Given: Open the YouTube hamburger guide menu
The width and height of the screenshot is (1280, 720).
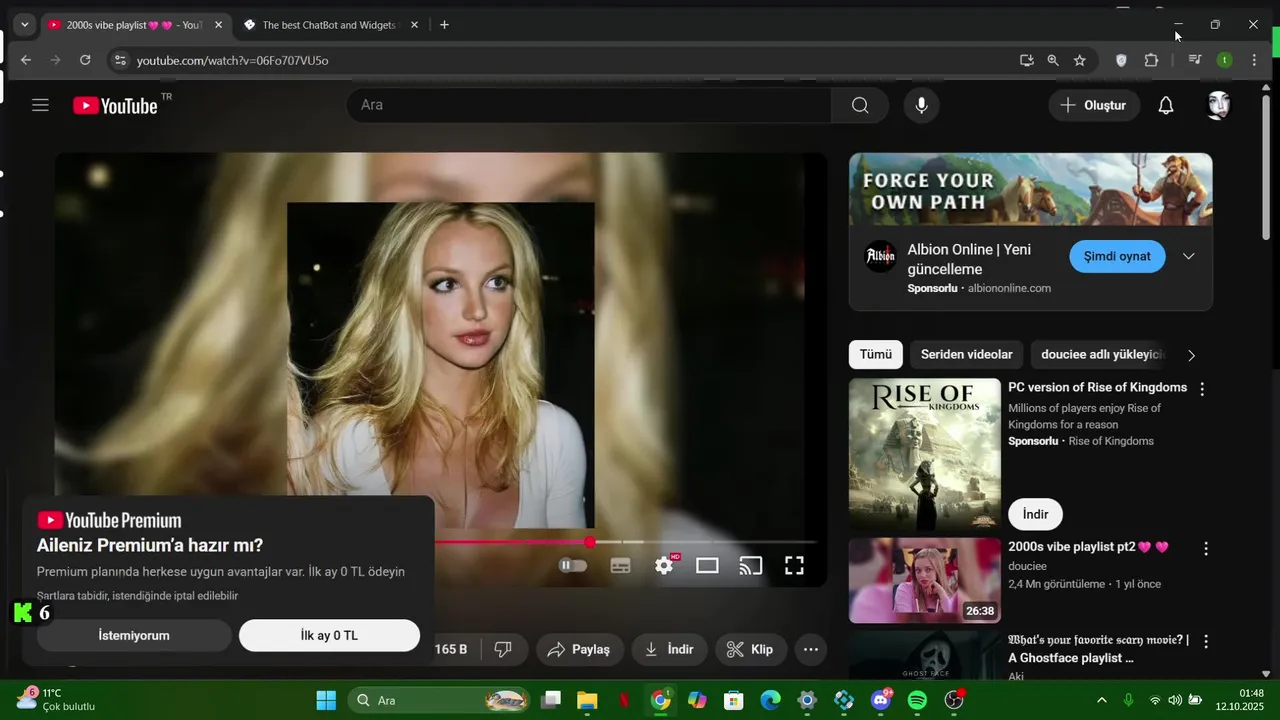Looking at the screenshot, I should click(40, 105).
